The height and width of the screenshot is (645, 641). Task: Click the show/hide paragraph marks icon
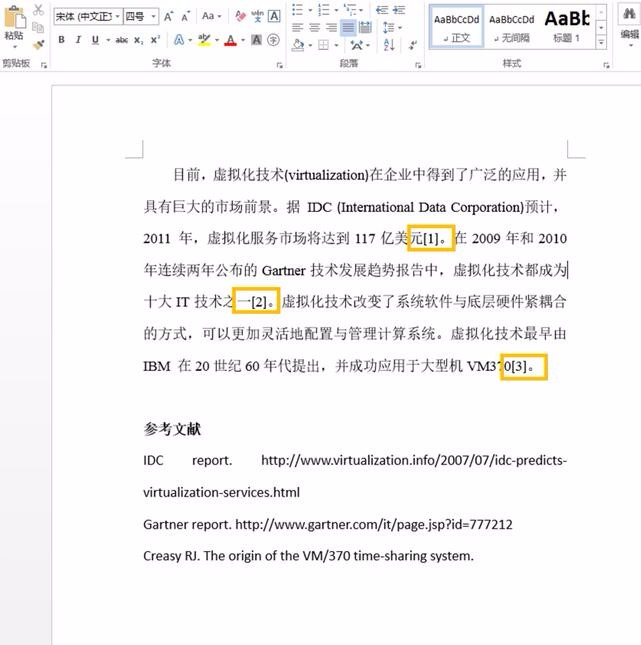pyautogui.click(x=412, y=45)
